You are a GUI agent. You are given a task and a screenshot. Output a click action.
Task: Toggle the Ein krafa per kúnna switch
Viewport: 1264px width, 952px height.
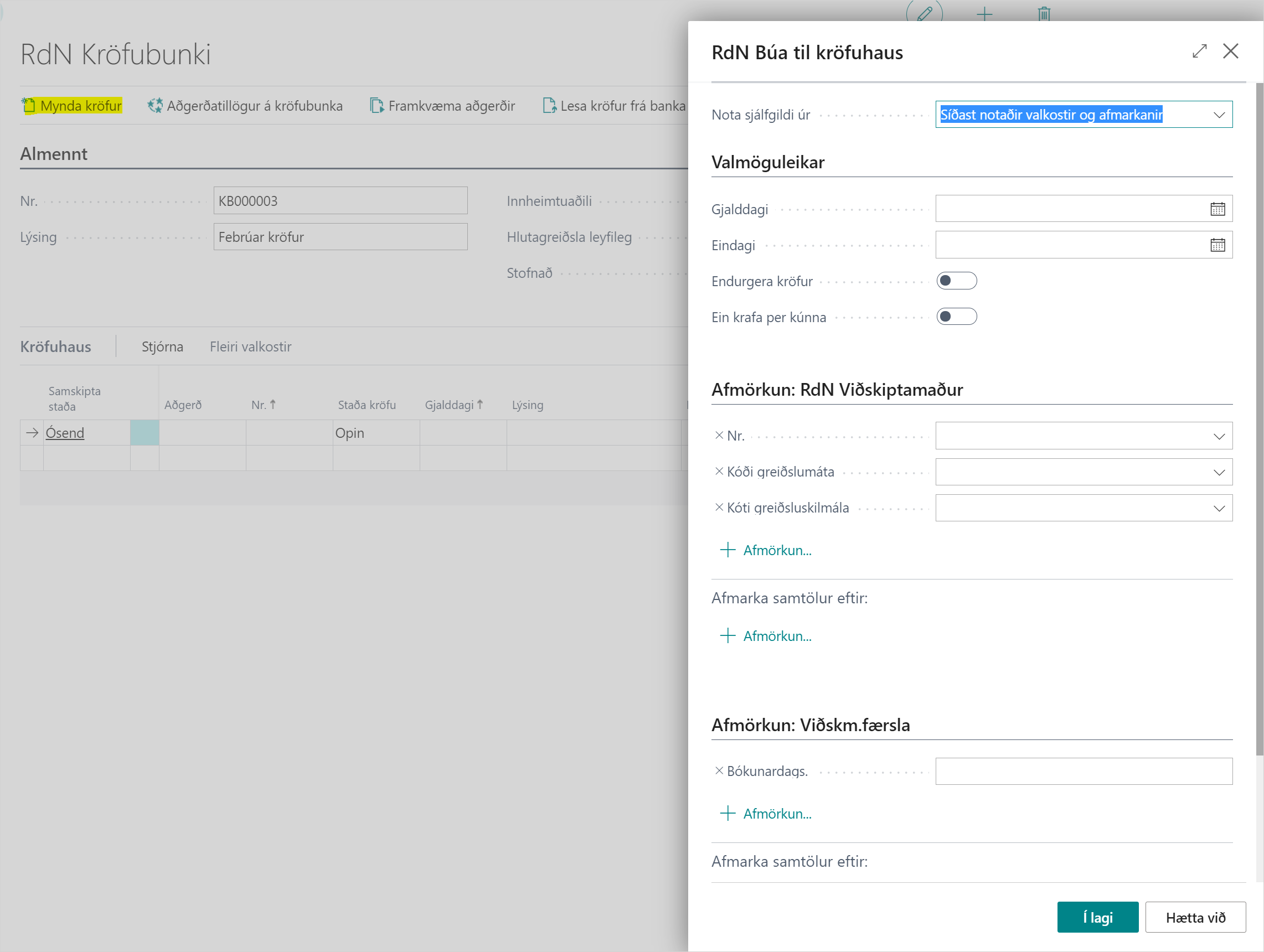point(956,317)
